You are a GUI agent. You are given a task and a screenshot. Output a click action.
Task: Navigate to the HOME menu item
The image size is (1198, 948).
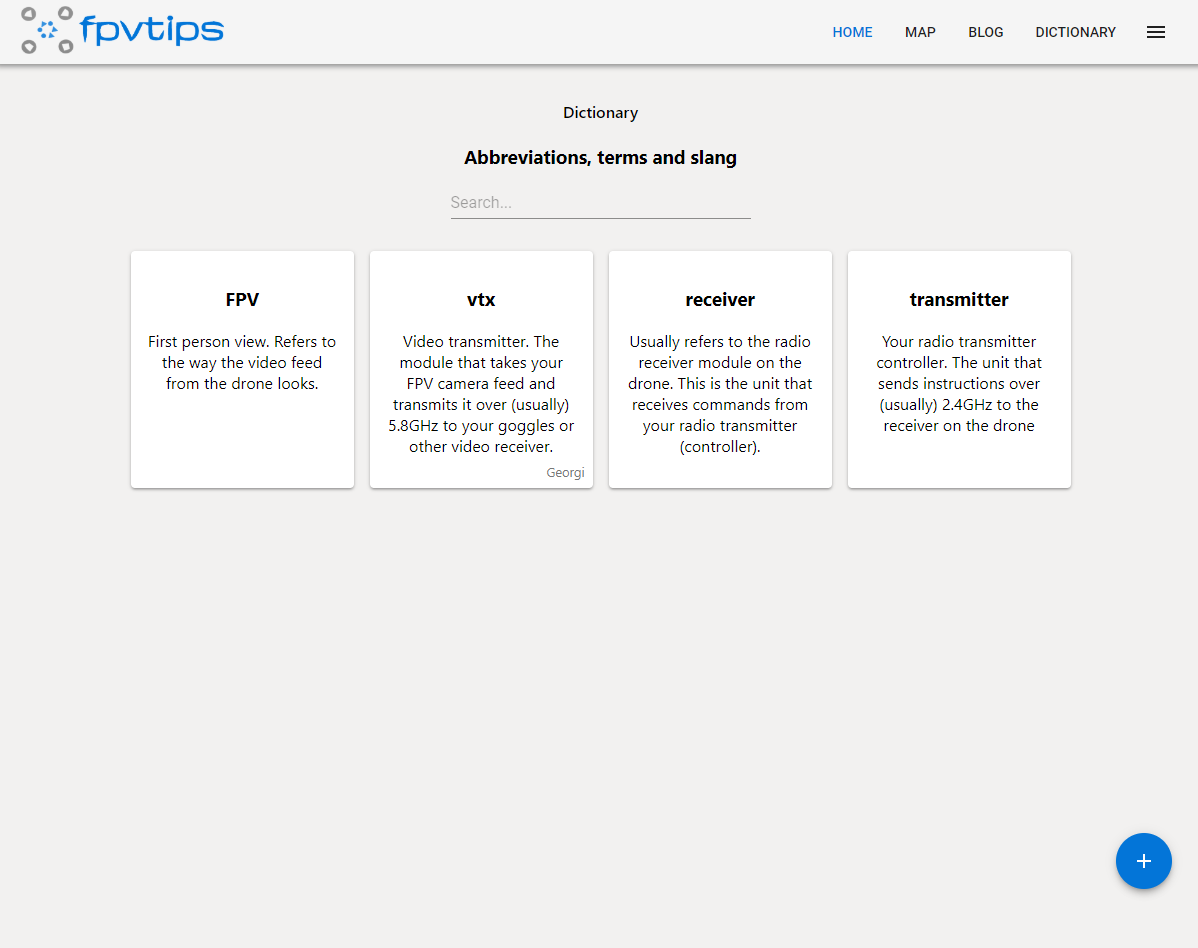(852, 32)
